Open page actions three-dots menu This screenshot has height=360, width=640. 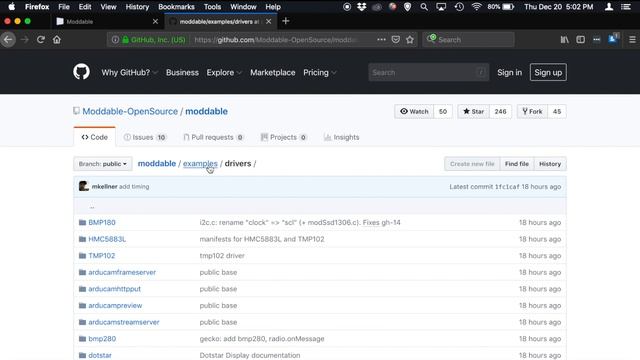pos(381,40)
